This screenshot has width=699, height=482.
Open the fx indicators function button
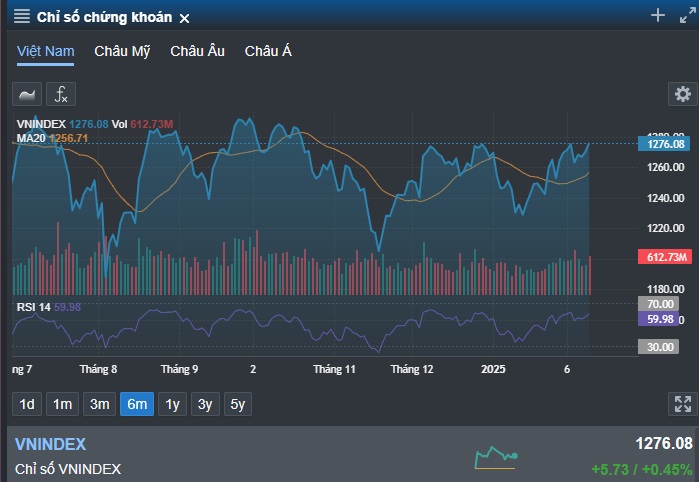[x=61, y=94]
